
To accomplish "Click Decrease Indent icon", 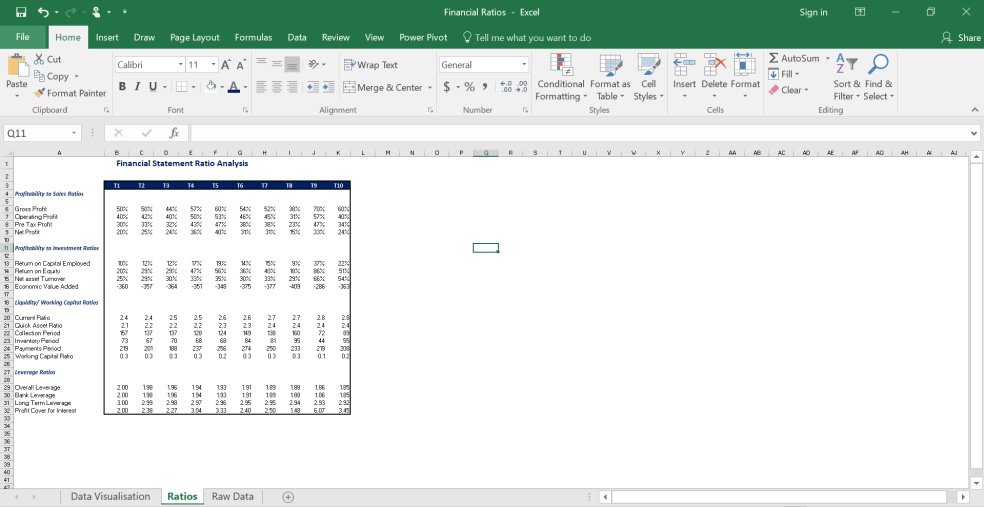I will 313,87.
